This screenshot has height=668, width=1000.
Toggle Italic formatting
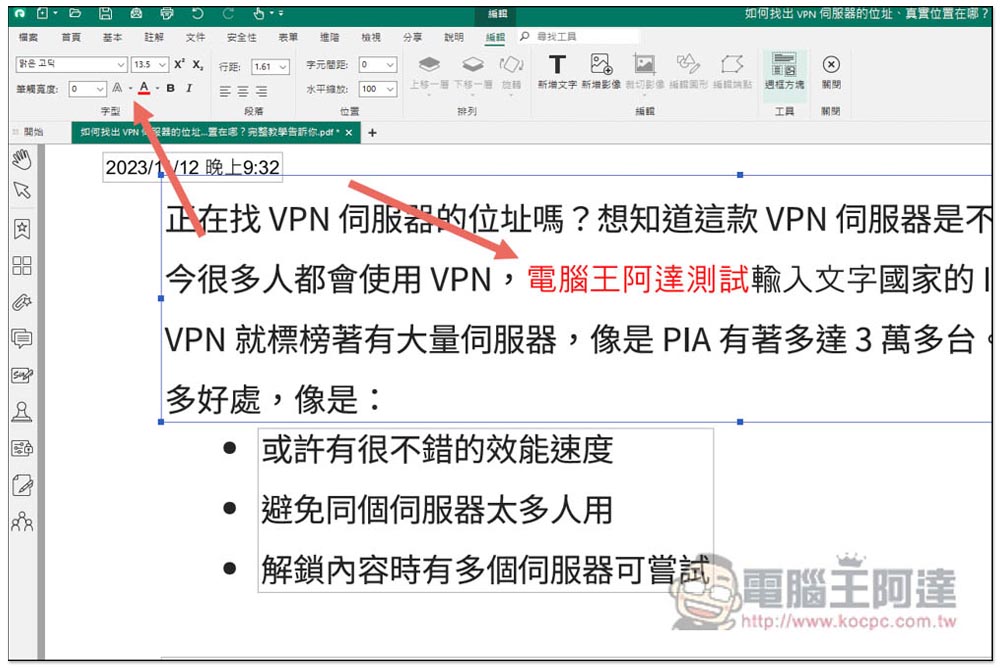tap(189, 88)
